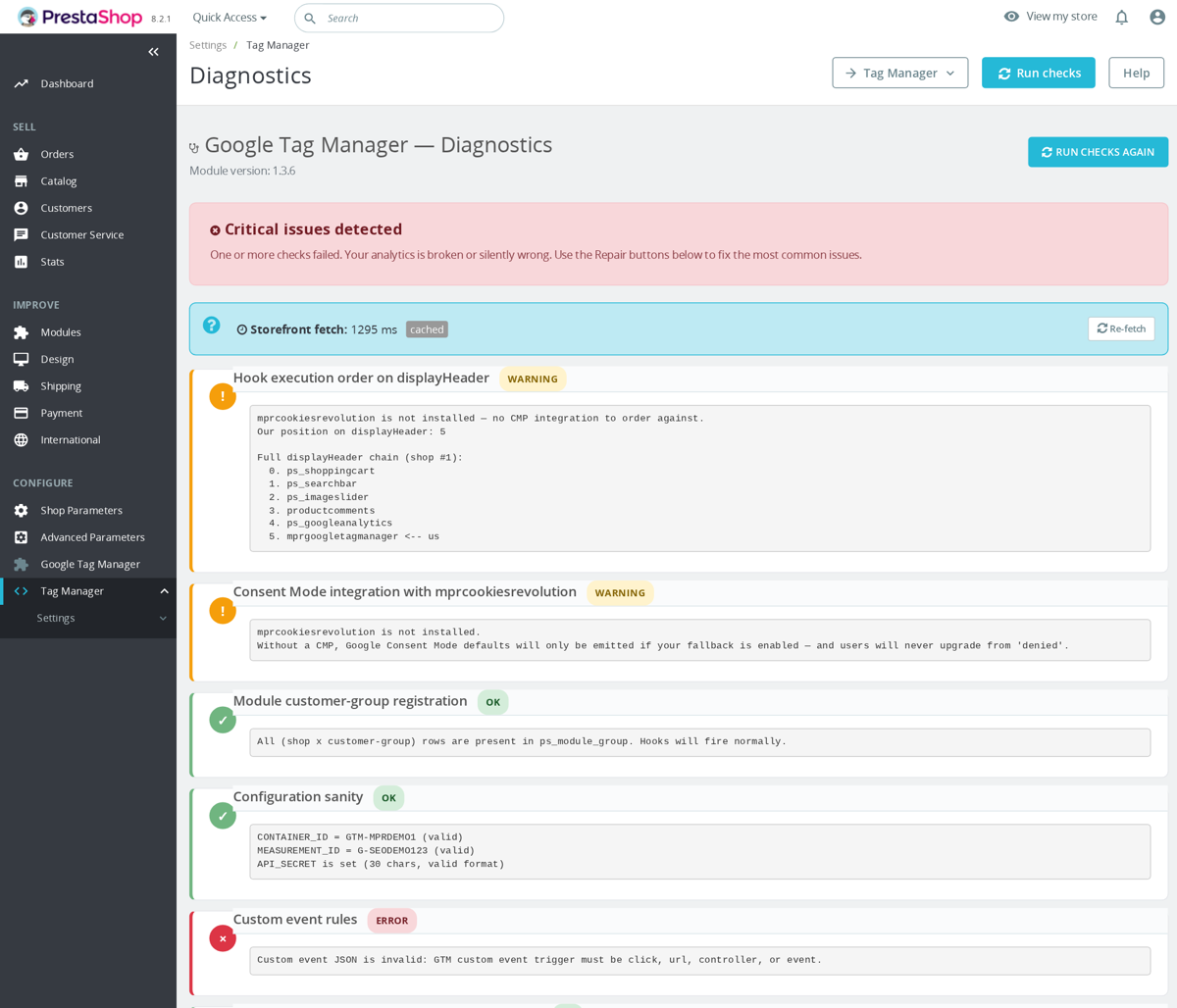Click the cached badge

[x=427, y=329]
